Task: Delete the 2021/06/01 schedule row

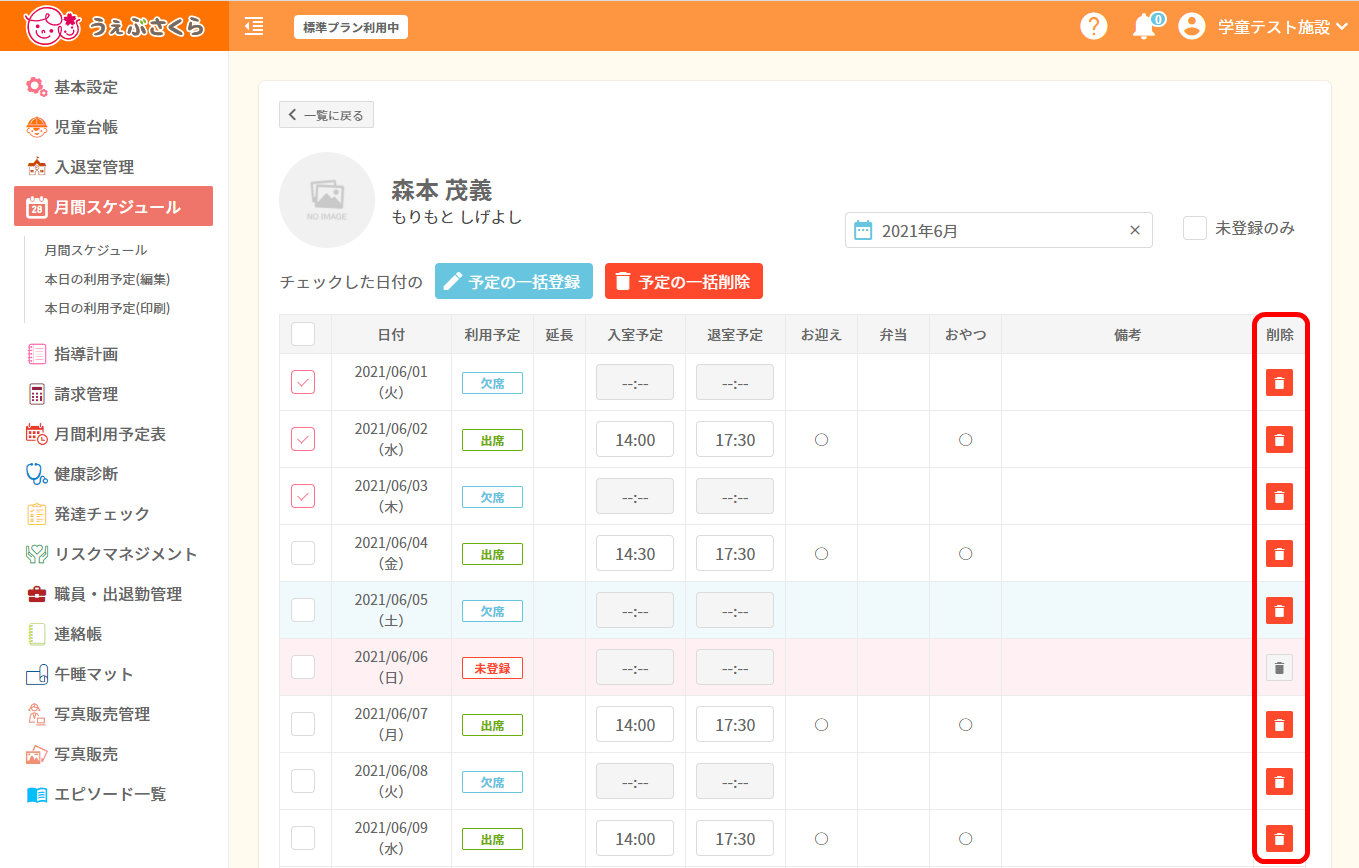Action: [1279, 382]
